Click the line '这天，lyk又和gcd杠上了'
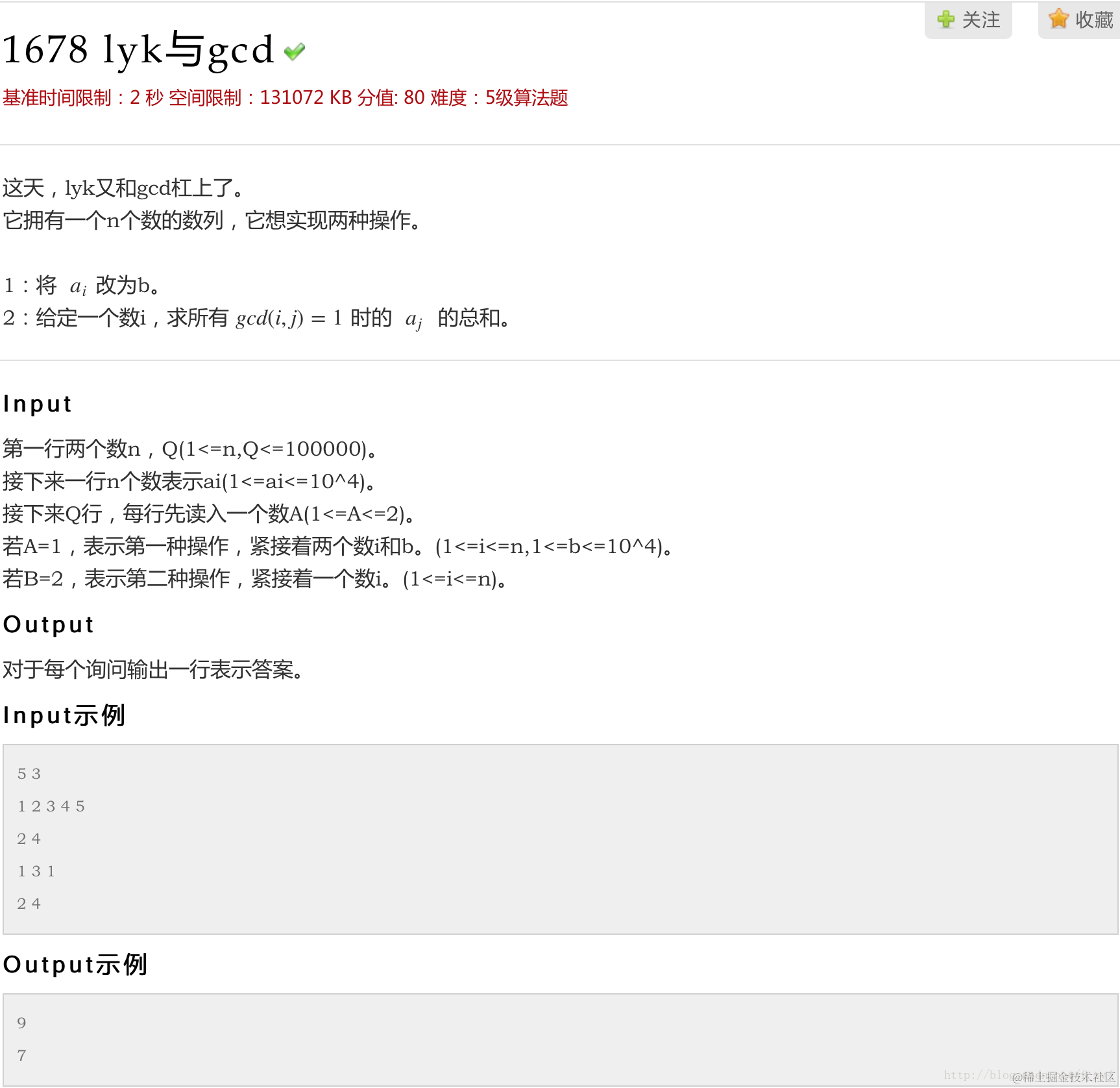1120x1088 pixels. 123,188
